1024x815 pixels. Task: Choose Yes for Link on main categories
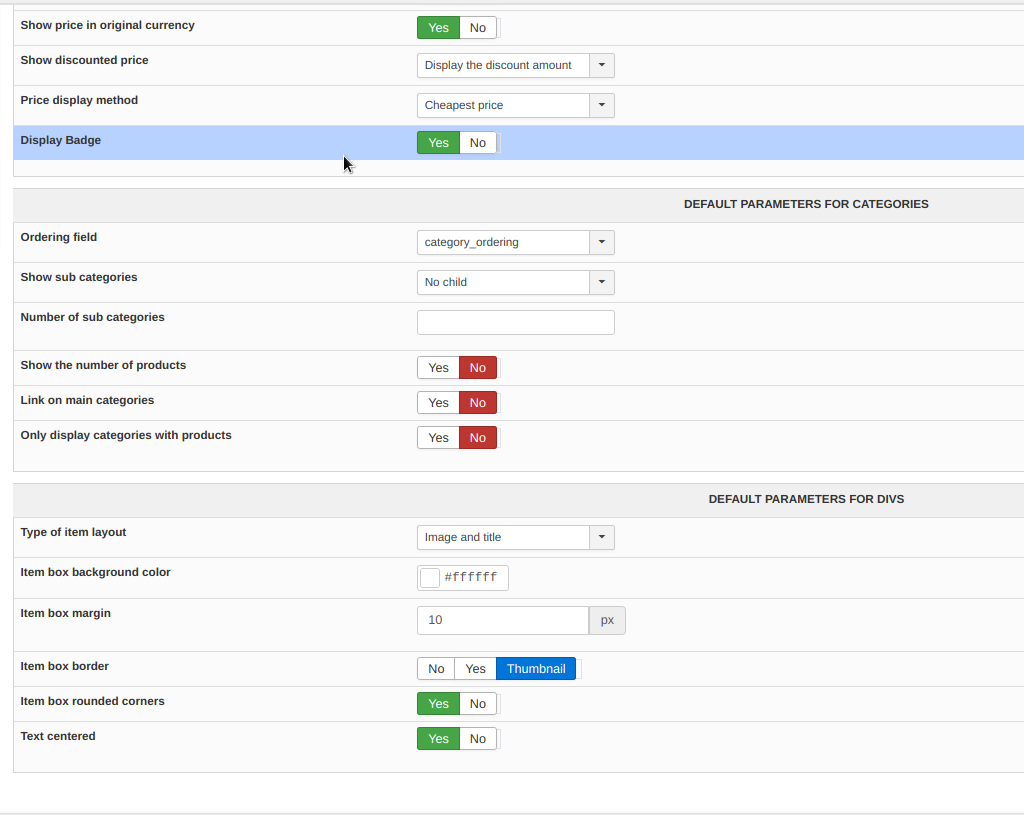point(438,402)
